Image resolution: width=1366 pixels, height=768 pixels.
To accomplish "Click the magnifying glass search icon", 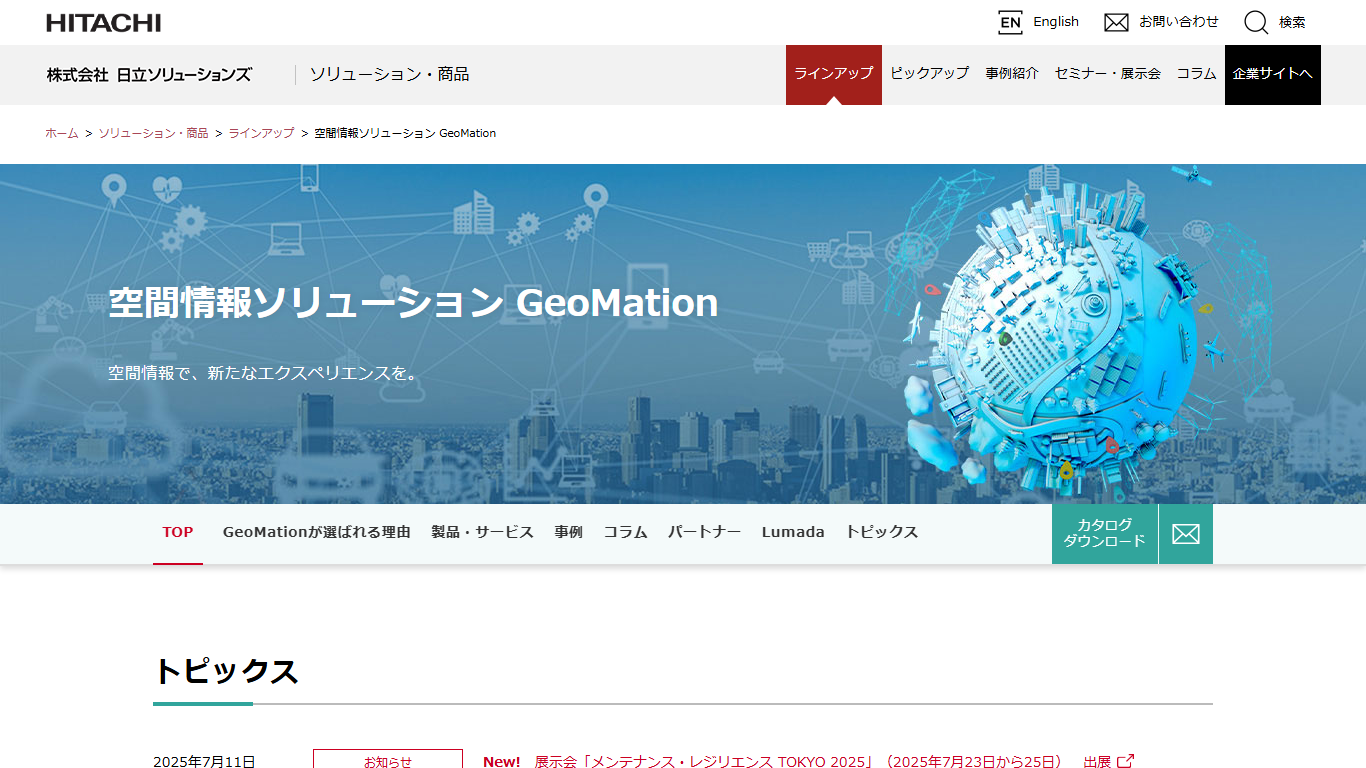I will point(1256,22).
